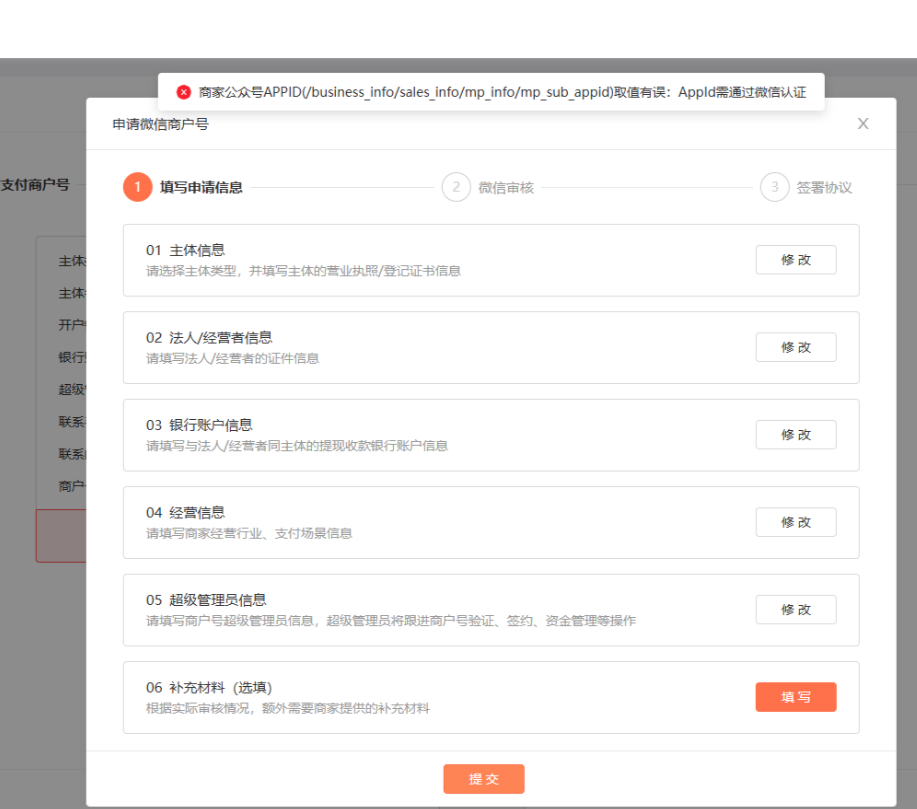Submit the application with 提交 button
Image resolution: width=917 pixels, height=809 pixels.
point(484,779)
